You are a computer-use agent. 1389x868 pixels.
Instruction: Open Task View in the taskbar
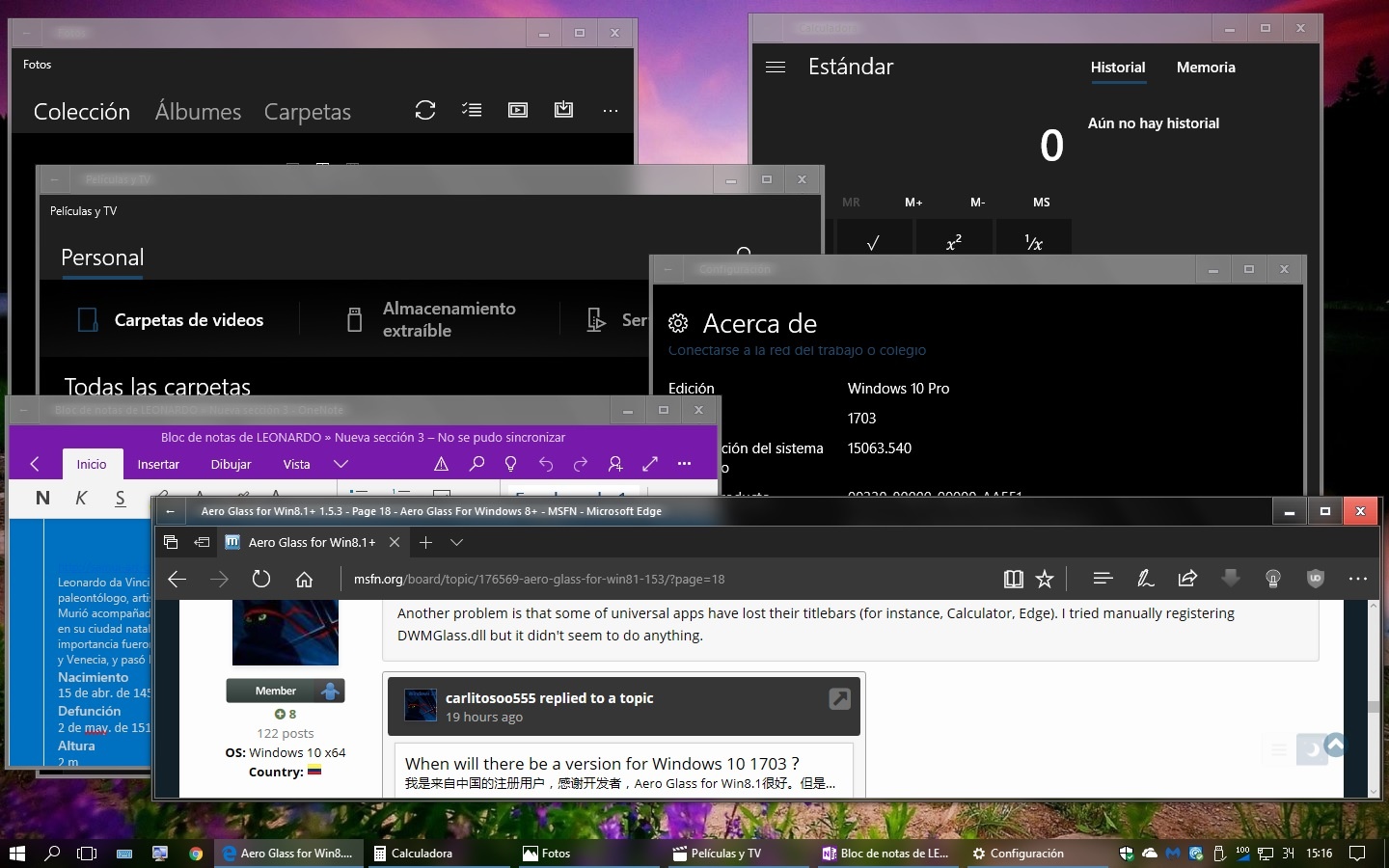pos(87,854)
